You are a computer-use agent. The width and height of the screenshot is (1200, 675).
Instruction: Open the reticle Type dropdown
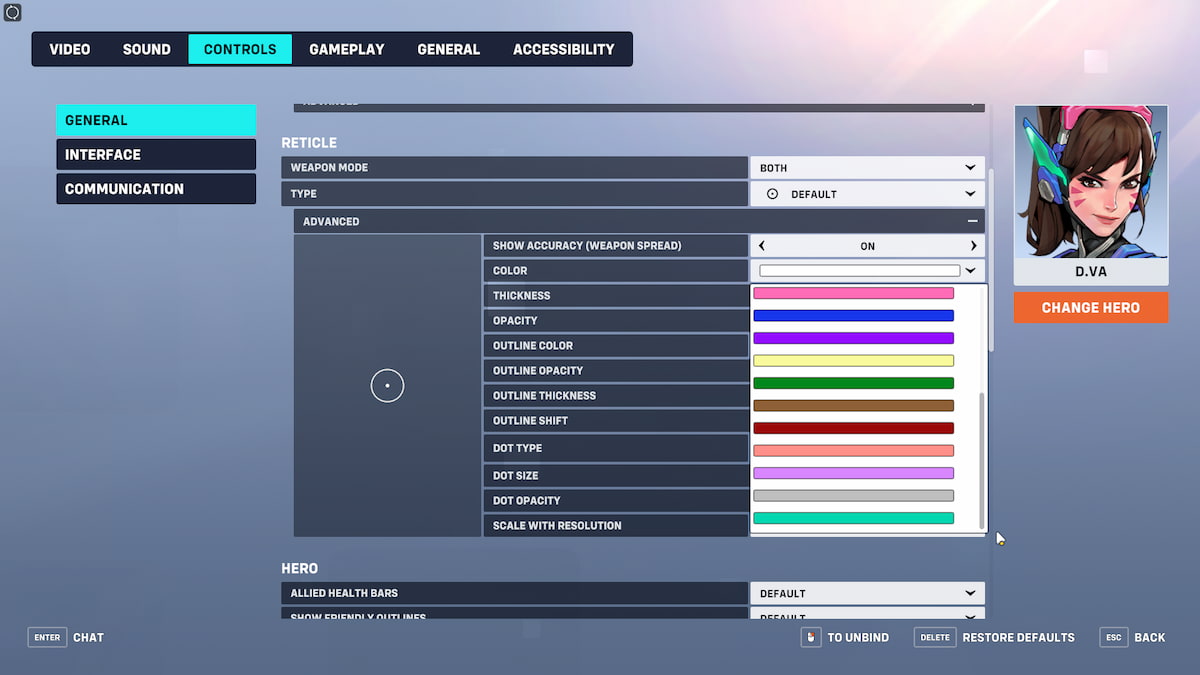tap(867, 194)
